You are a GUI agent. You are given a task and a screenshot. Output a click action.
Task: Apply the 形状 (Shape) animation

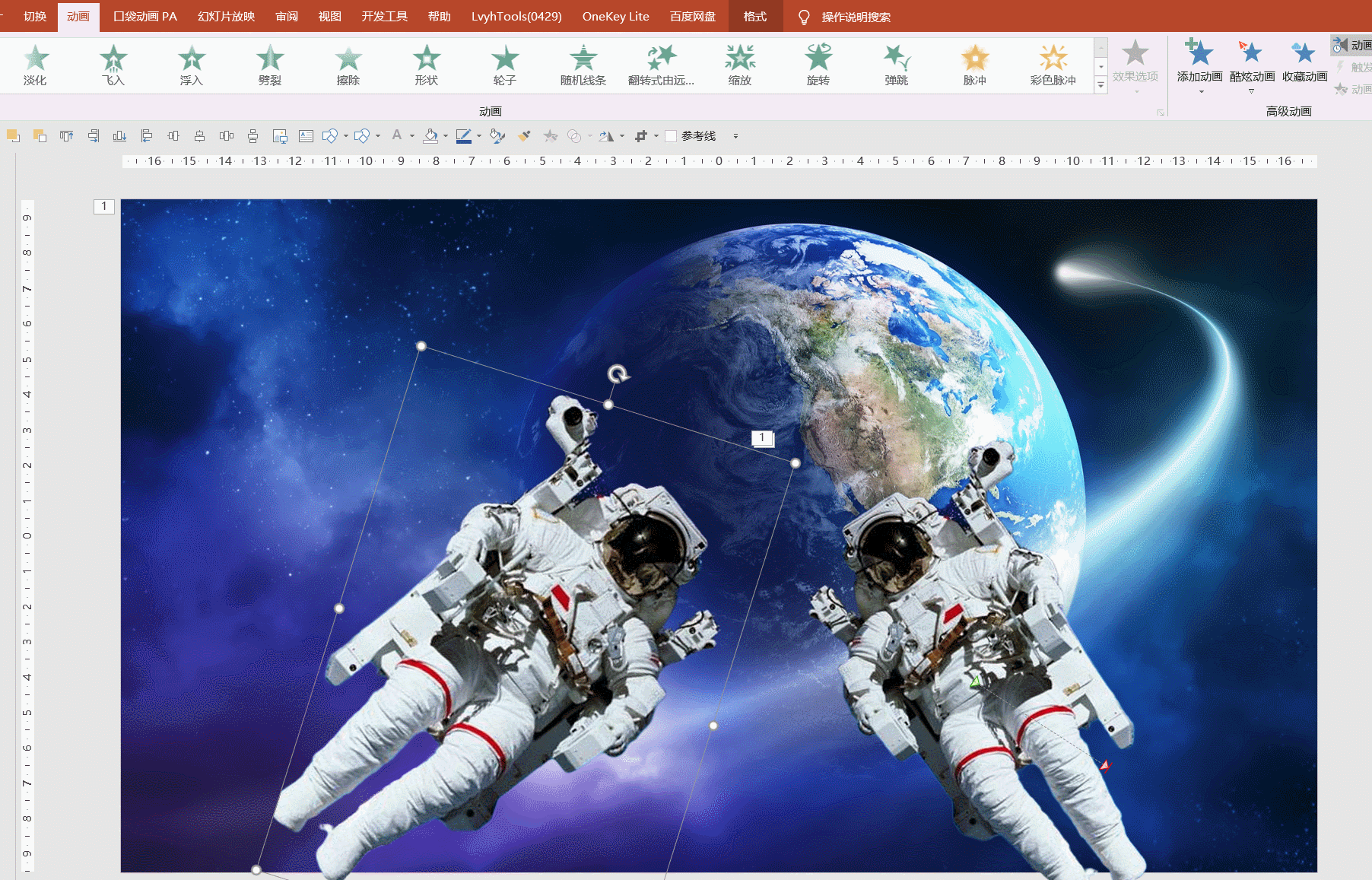pyautogui.click(x=427, y=65)
